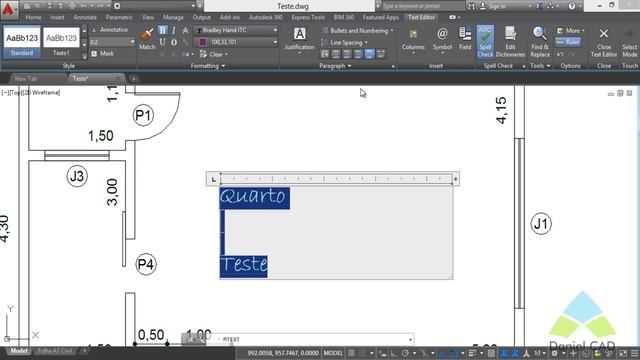Expand the text style gallery
640x360 pixels.
point(84,55)
